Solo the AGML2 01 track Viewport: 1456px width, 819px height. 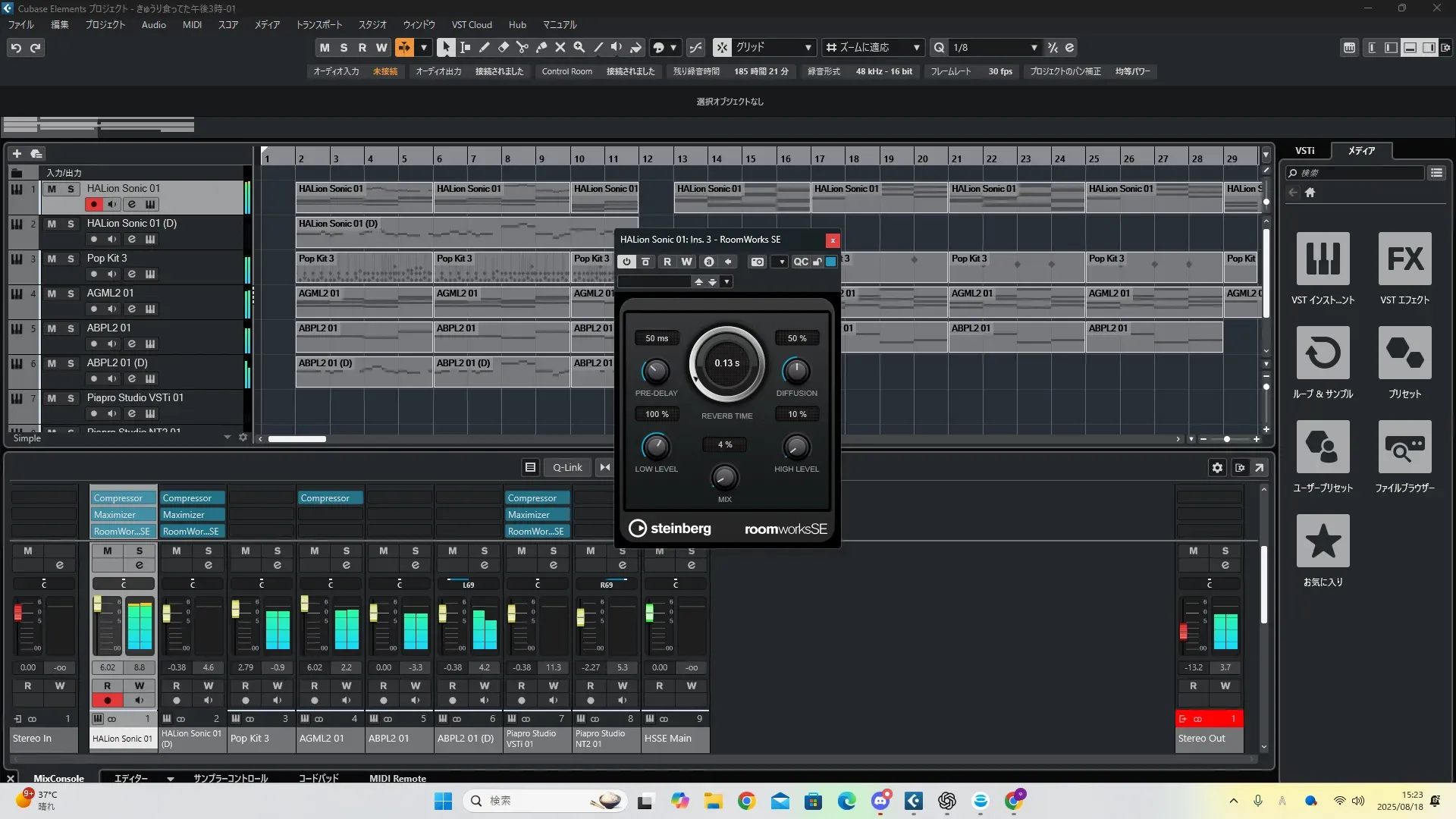tap(71, 293)
